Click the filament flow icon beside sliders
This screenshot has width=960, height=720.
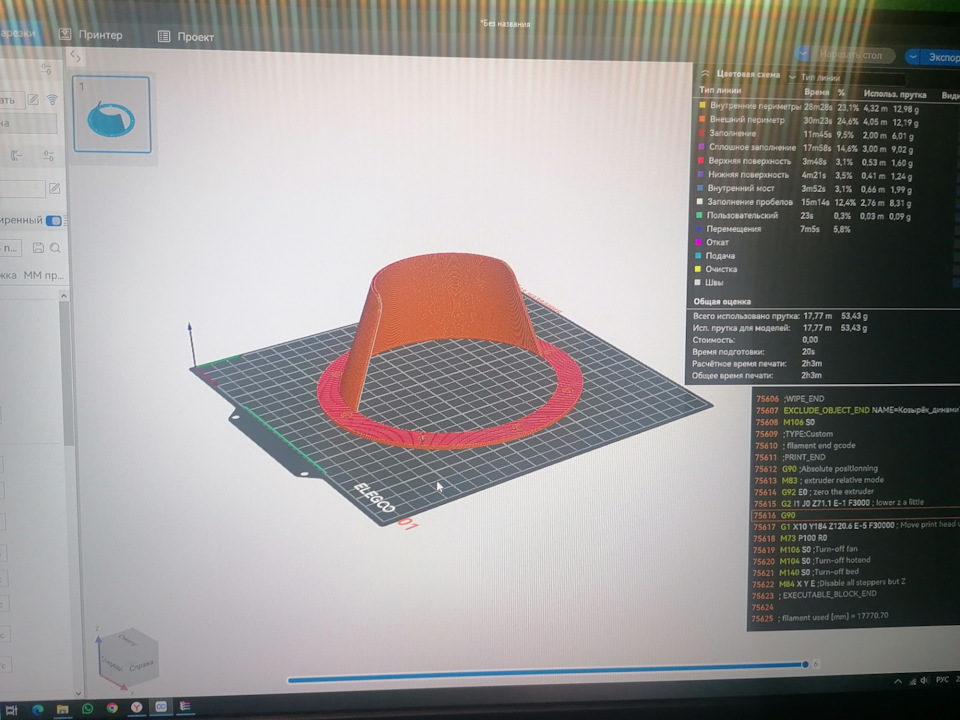click(17, 156)
